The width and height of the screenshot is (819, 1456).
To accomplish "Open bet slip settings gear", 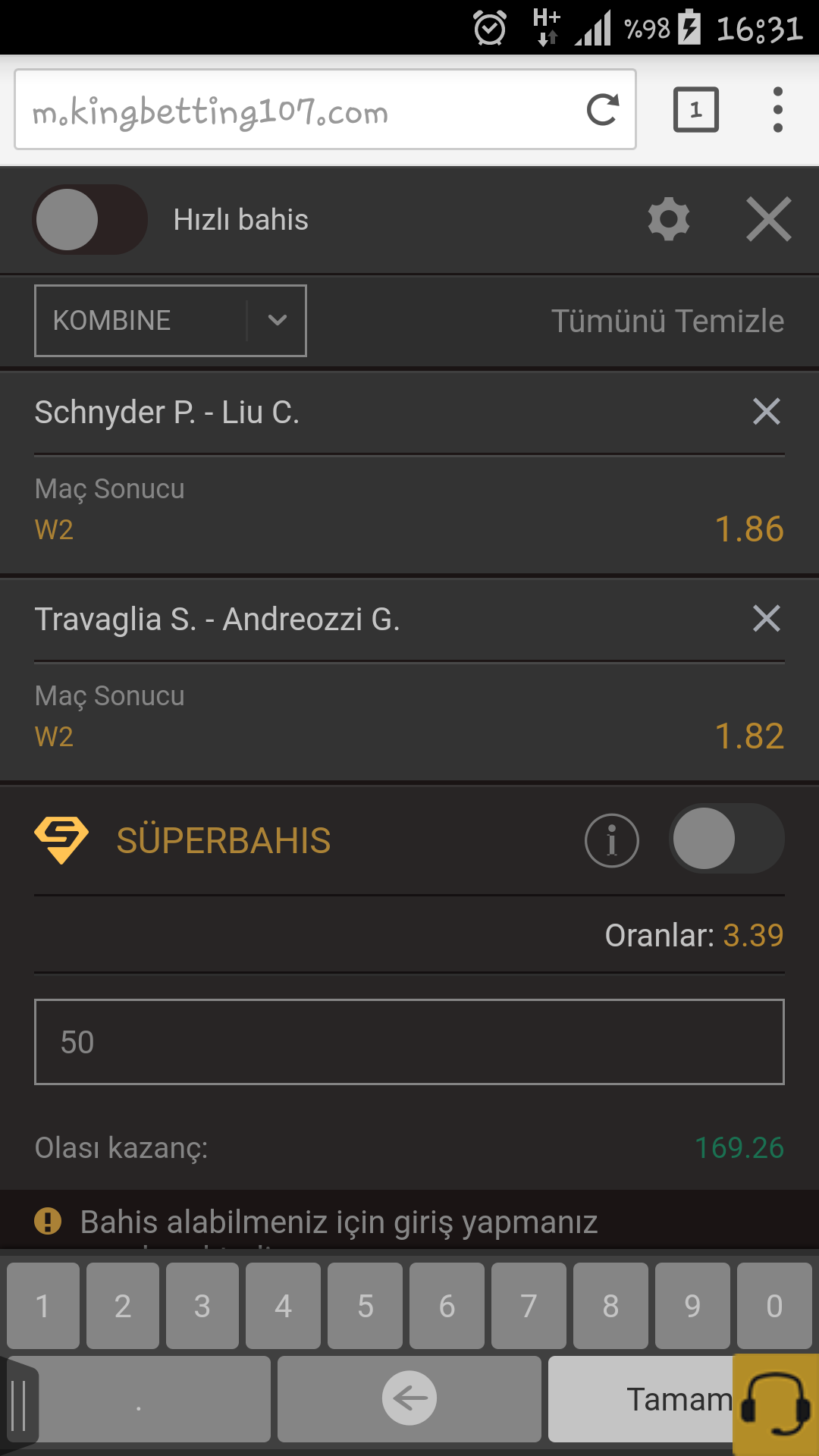I will pyautogui.click(x=669, y=219).
